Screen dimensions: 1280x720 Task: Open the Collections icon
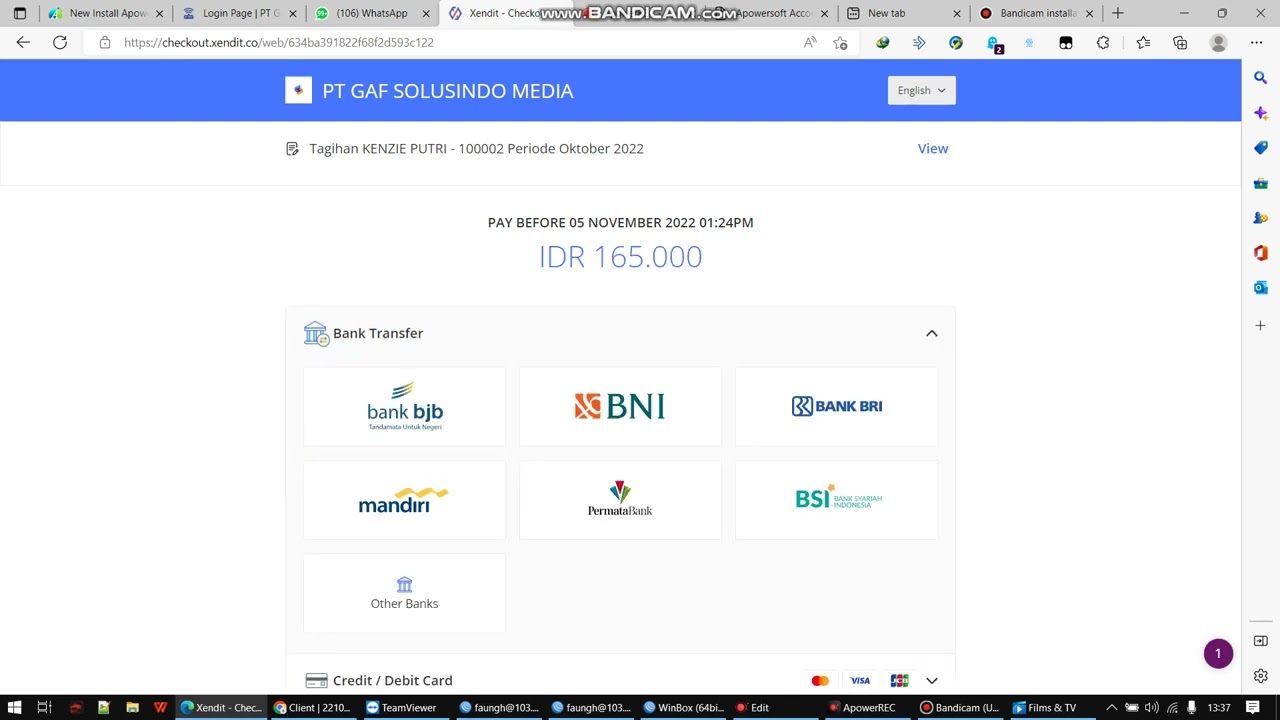click(x=1180, y=42)
